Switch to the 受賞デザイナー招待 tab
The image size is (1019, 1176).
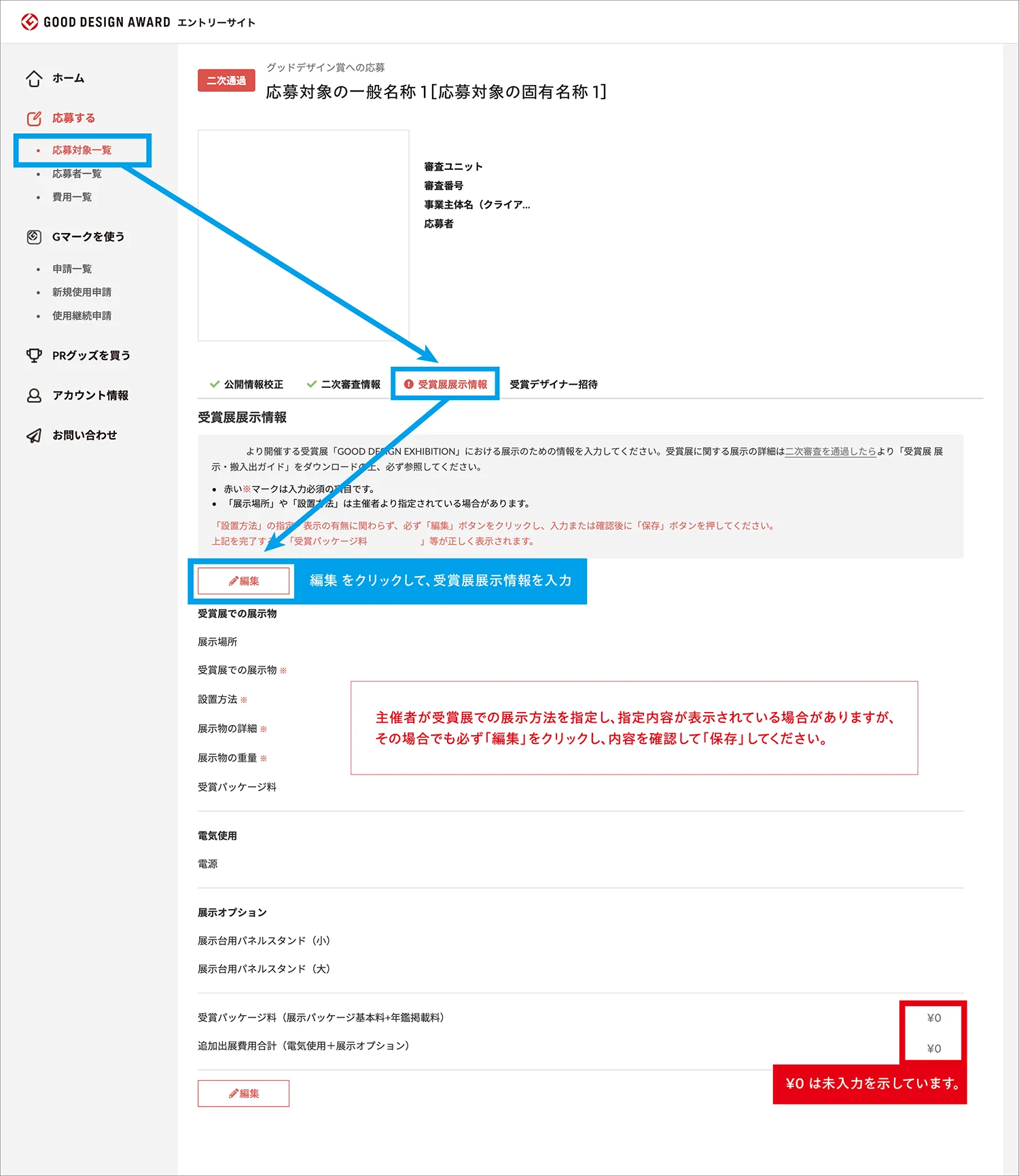(x=554, y=385)
